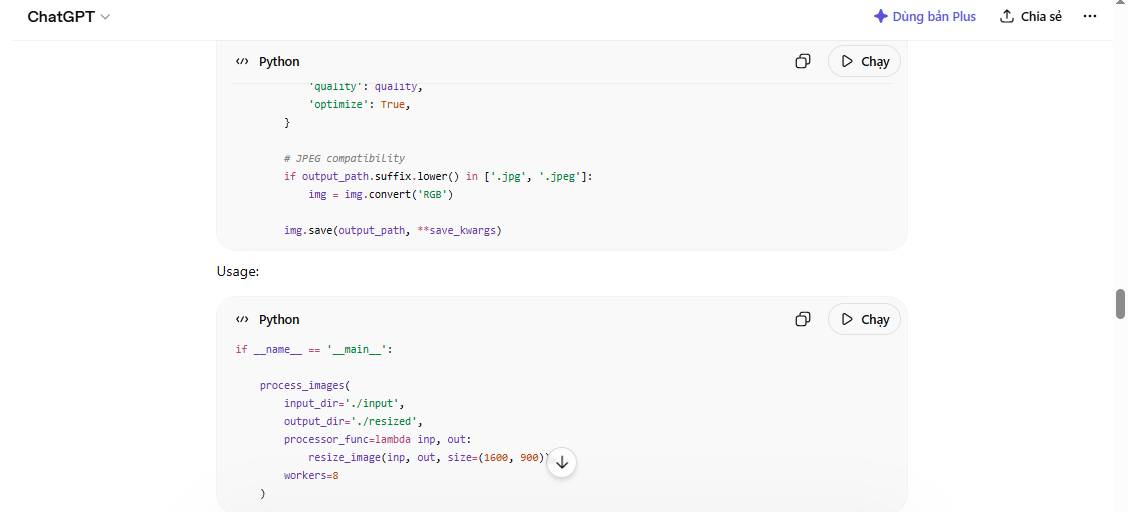Image resolution: width=1128 pixels, height=512 pixels.
Task: Click the vertical scrollbar thumb
Action: pyautogui.click(x=1120, y=303)
